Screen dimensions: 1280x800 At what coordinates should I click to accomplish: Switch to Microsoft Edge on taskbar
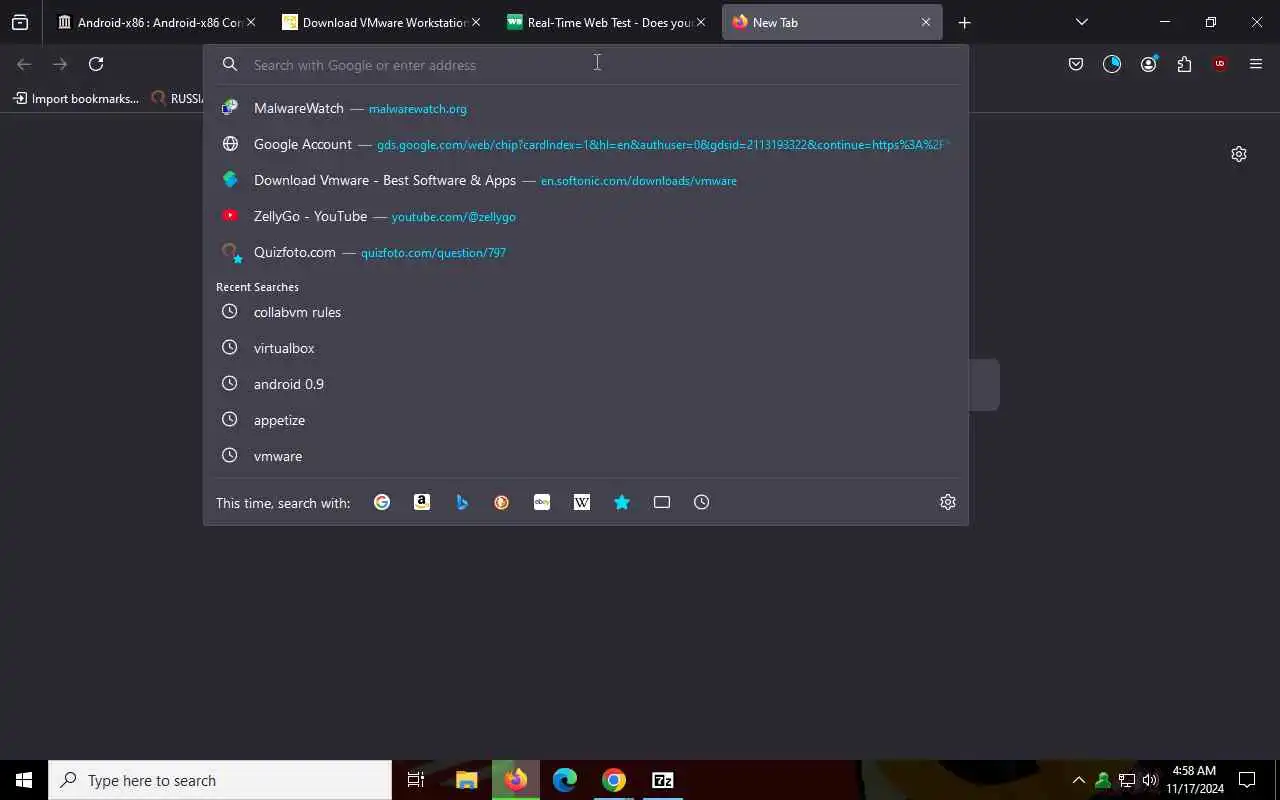pos(565,780)
